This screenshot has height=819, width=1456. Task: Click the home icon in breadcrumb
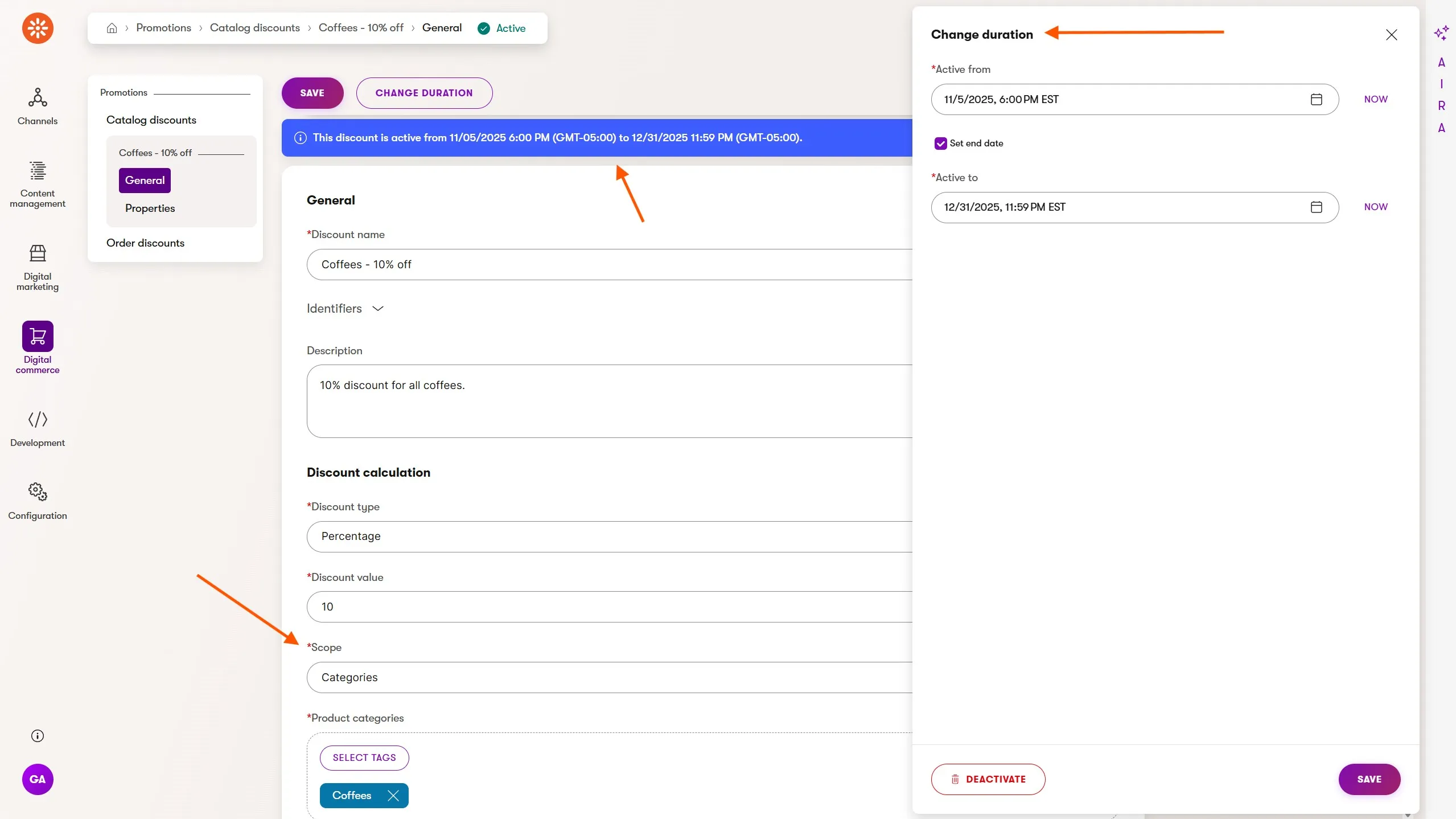click(112, 28)
